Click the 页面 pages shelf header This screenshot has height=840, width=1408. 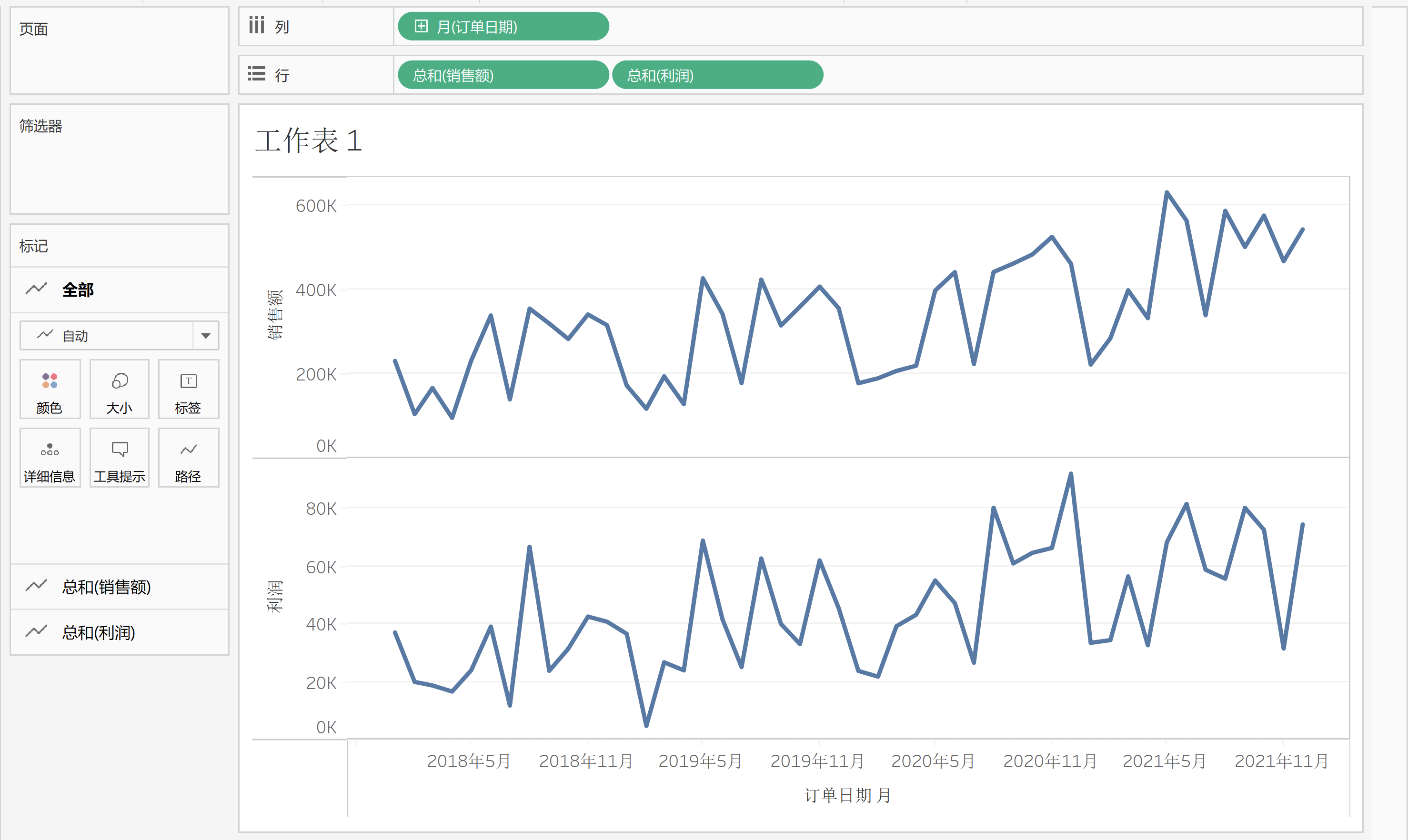pos(33,29)
